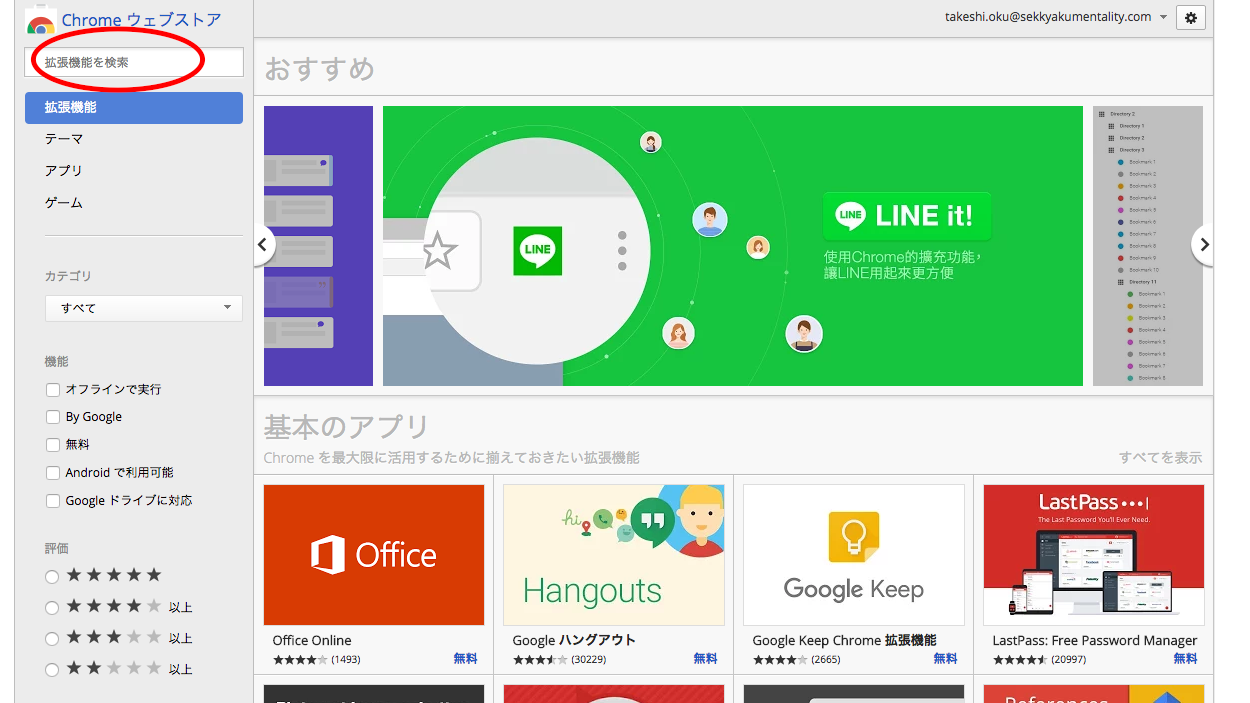Open the Google ハングアウト title link

point(574,641)
